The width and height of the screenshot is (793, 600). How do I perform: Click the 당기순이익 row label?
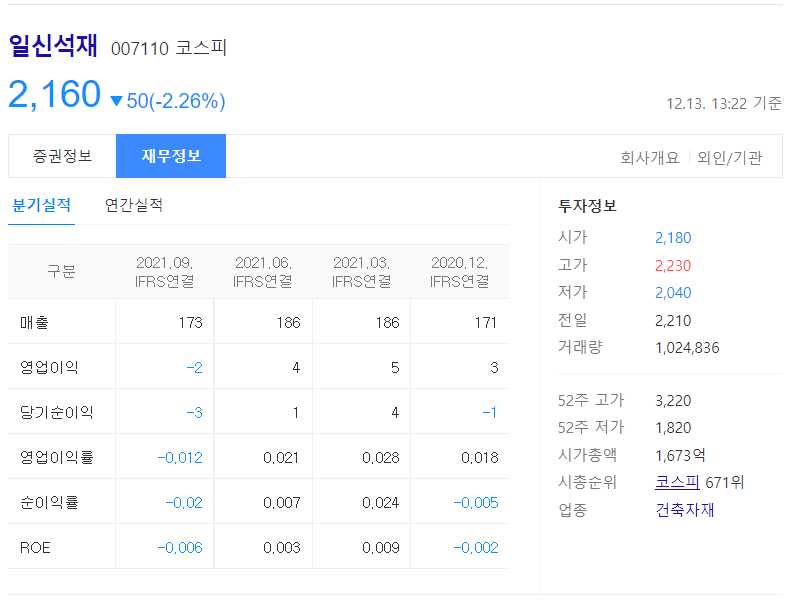(x=57, y=412)
